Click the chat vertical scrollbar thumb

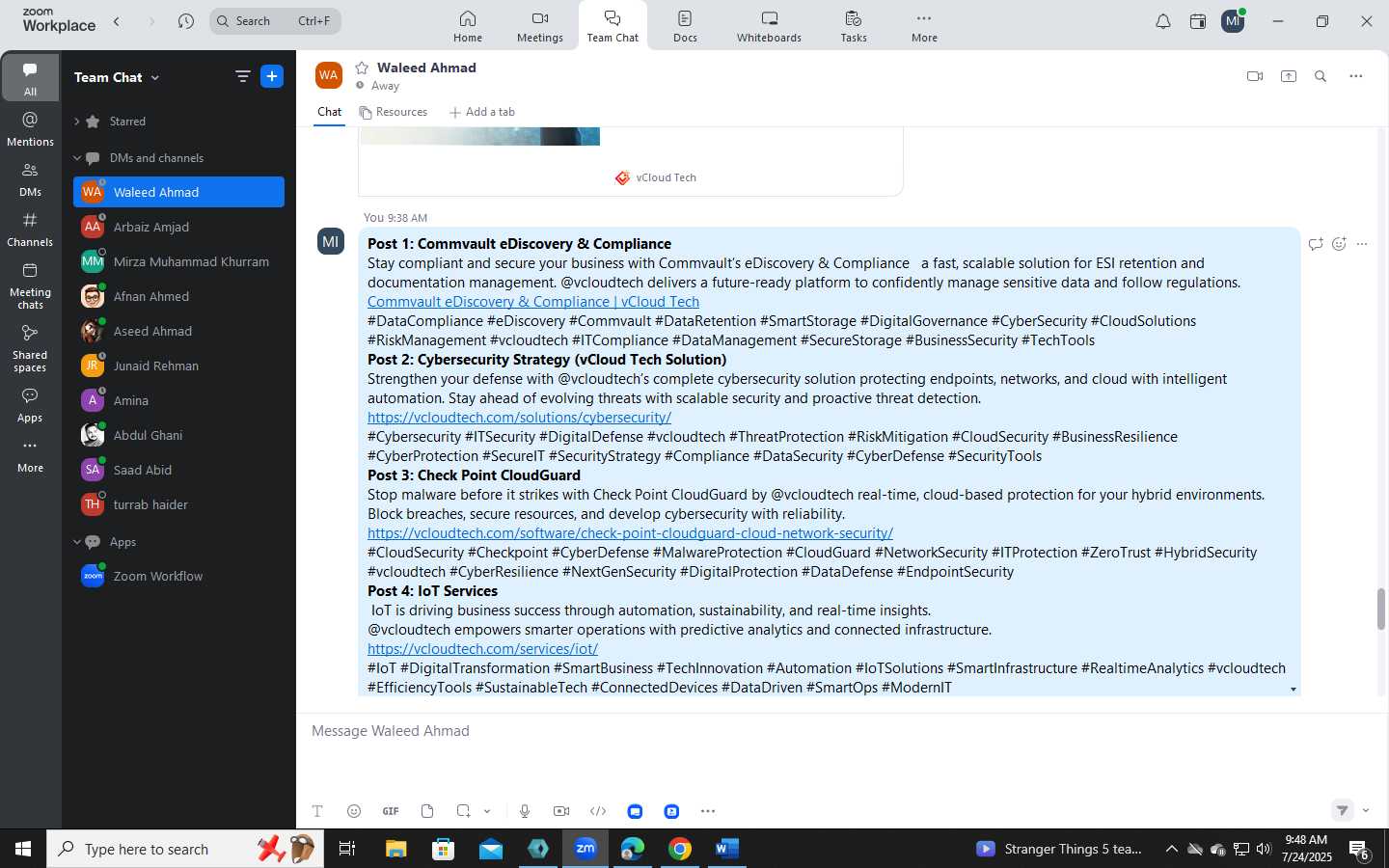tap(1380, 609)
